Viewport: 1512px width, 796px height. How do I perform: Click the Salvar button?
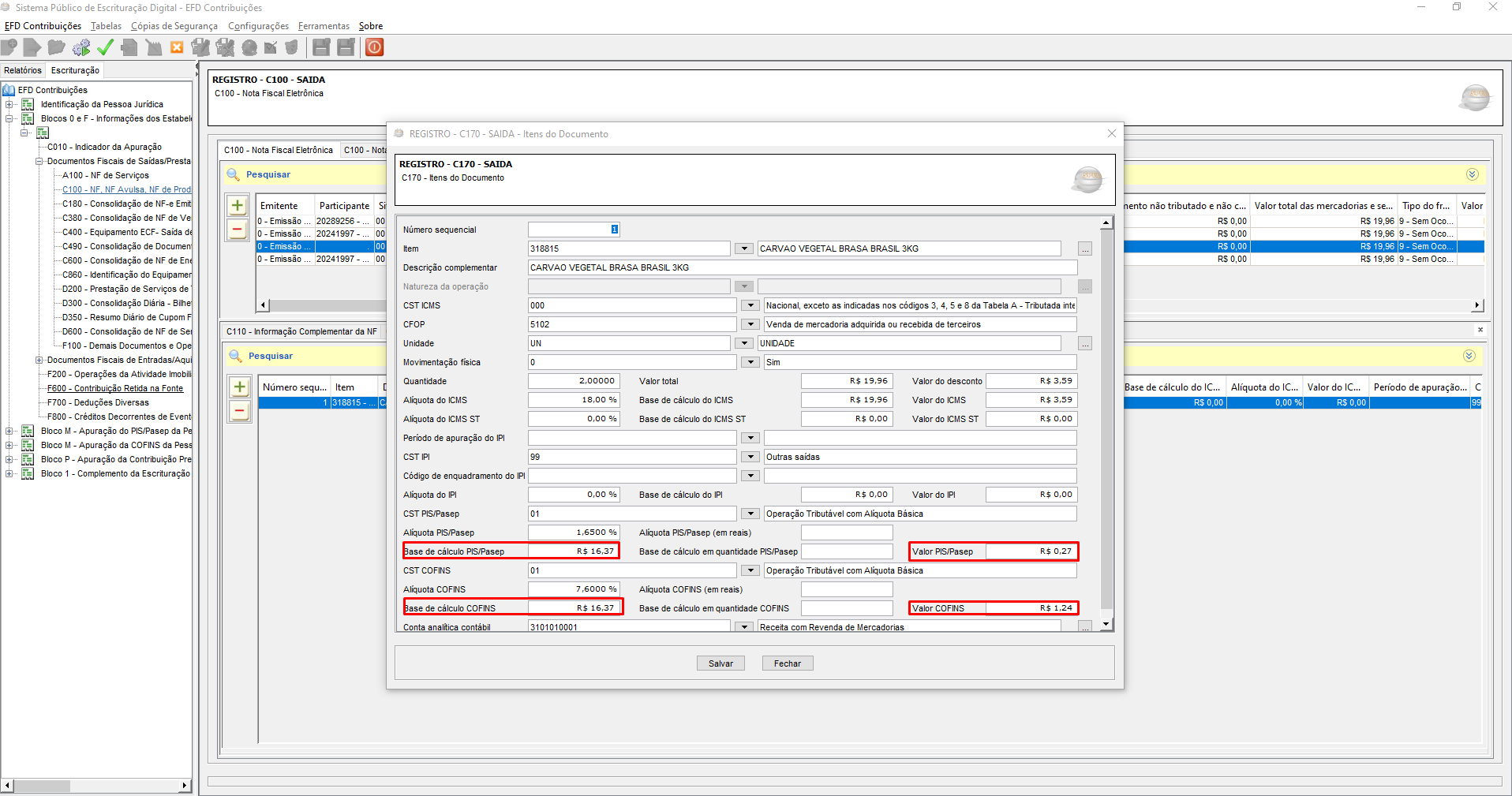point(720,663)
